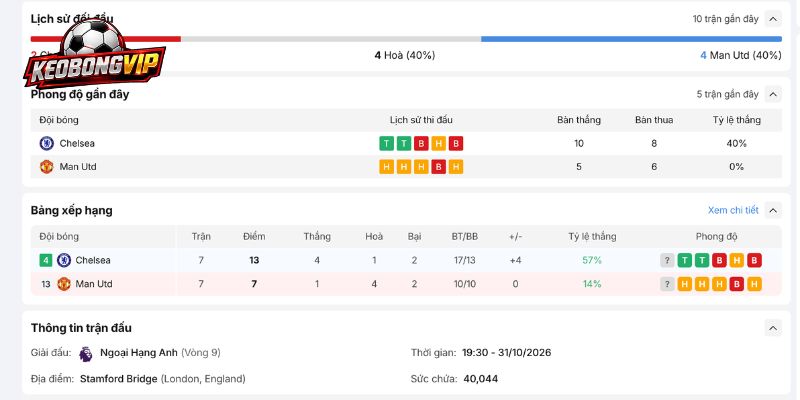Click the rank 4 badge beside Chelsea
The width and height of the screenshot is (800, 400).
(x=46, y=260)
